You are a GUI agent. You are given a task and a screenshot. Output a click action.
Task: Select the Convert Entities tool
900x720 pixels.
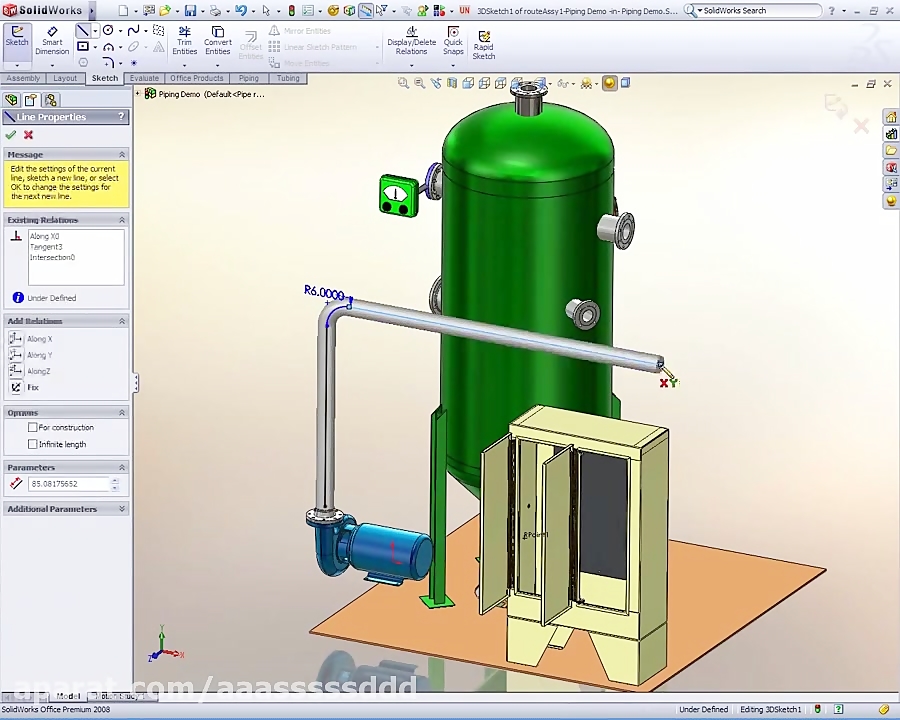[x=217, y=40]
